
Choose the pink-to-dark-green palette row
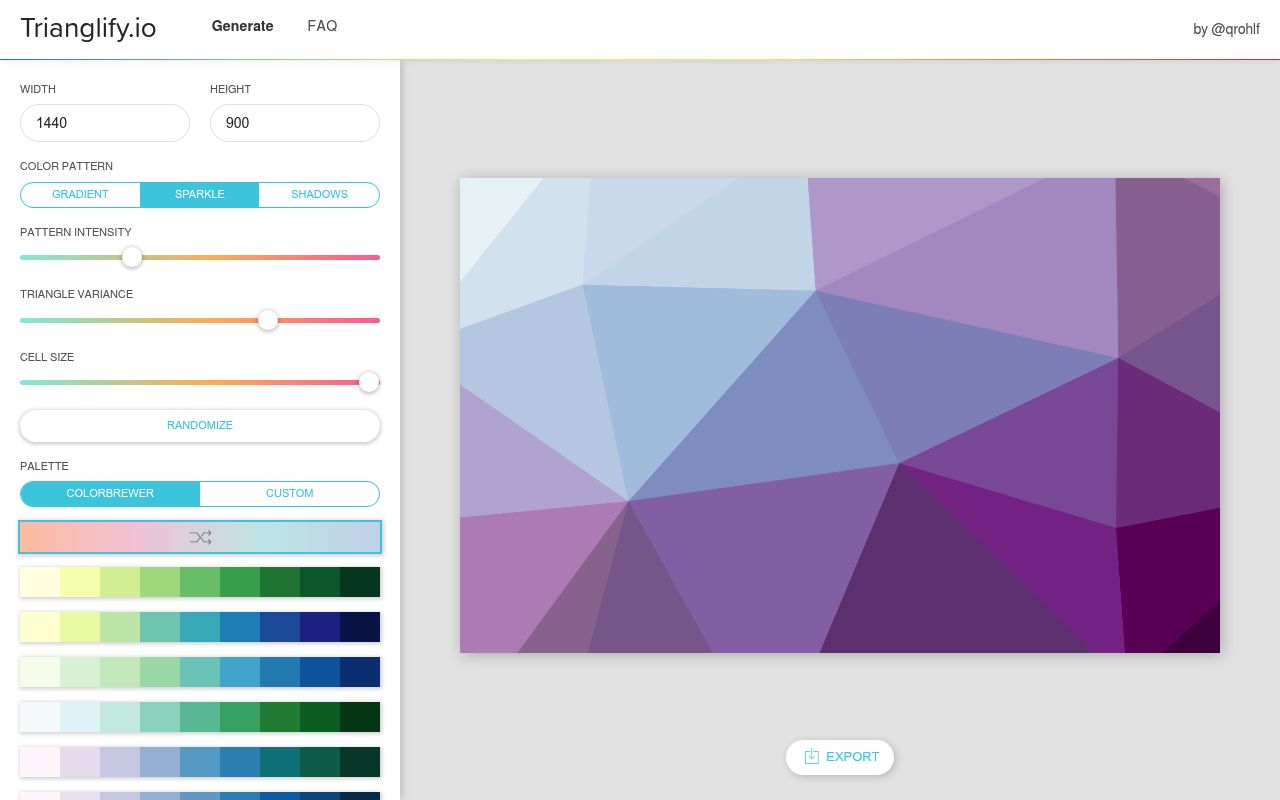pyautogui.click(x=200, y=762)
